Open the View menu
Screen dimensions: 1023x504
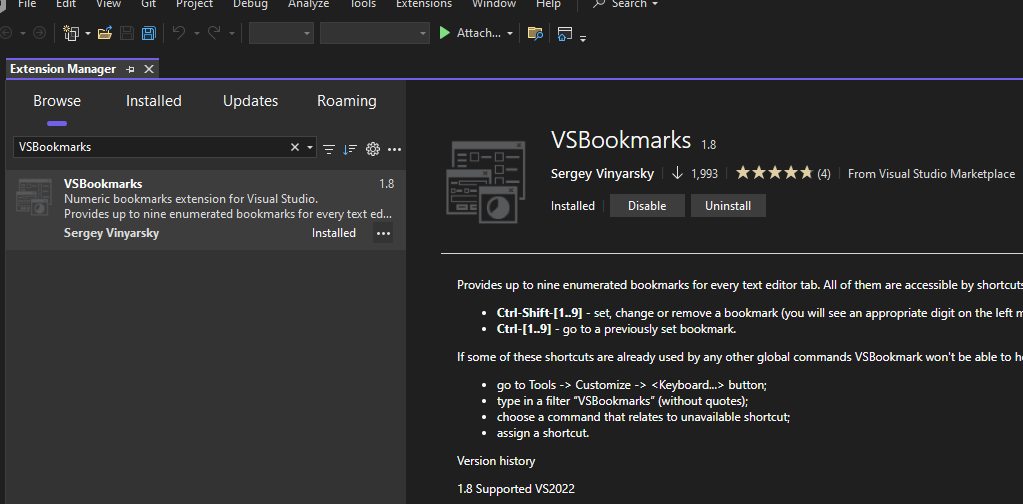(x=108, y=4)
